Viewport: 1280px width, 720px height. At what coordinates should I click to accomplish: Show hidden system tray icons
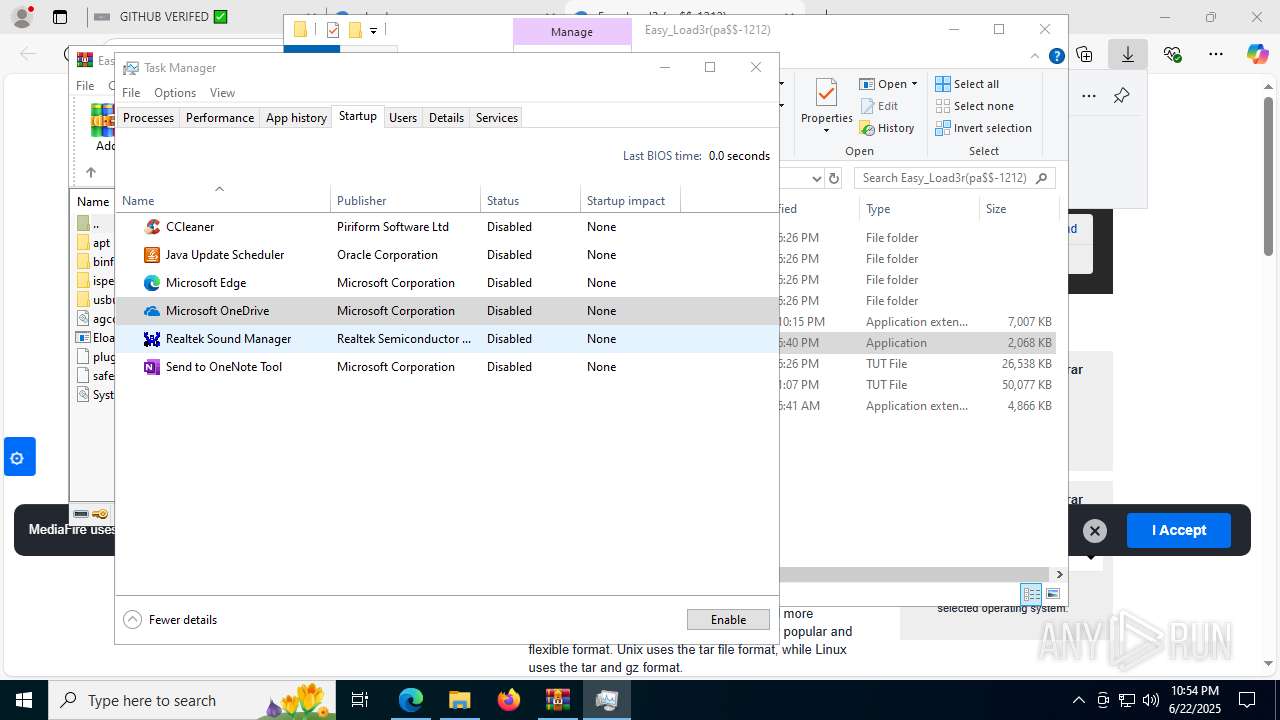click(1078, 700)
